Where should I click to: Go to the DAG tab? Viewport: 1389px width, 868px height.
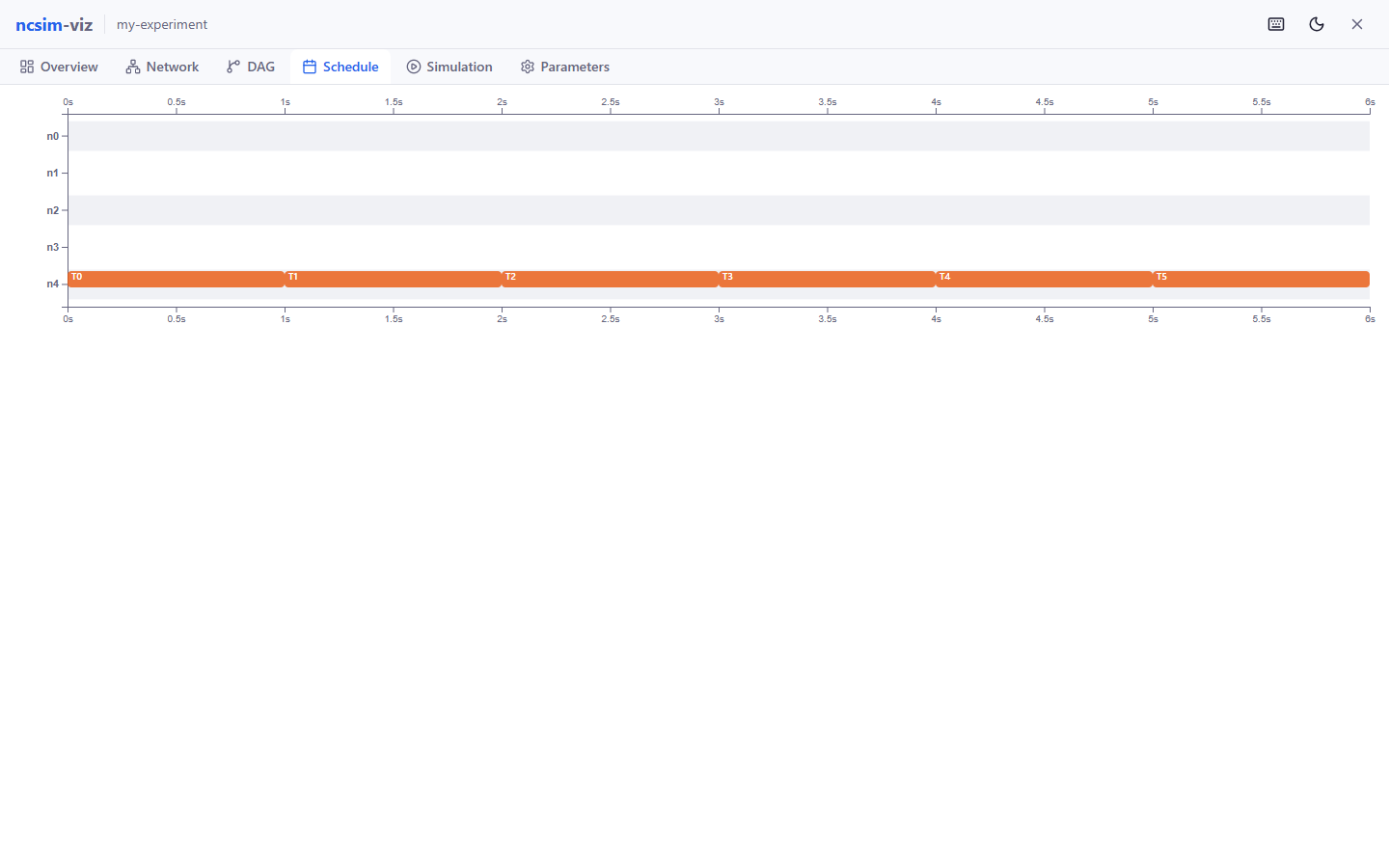click(x=251, y=67)
